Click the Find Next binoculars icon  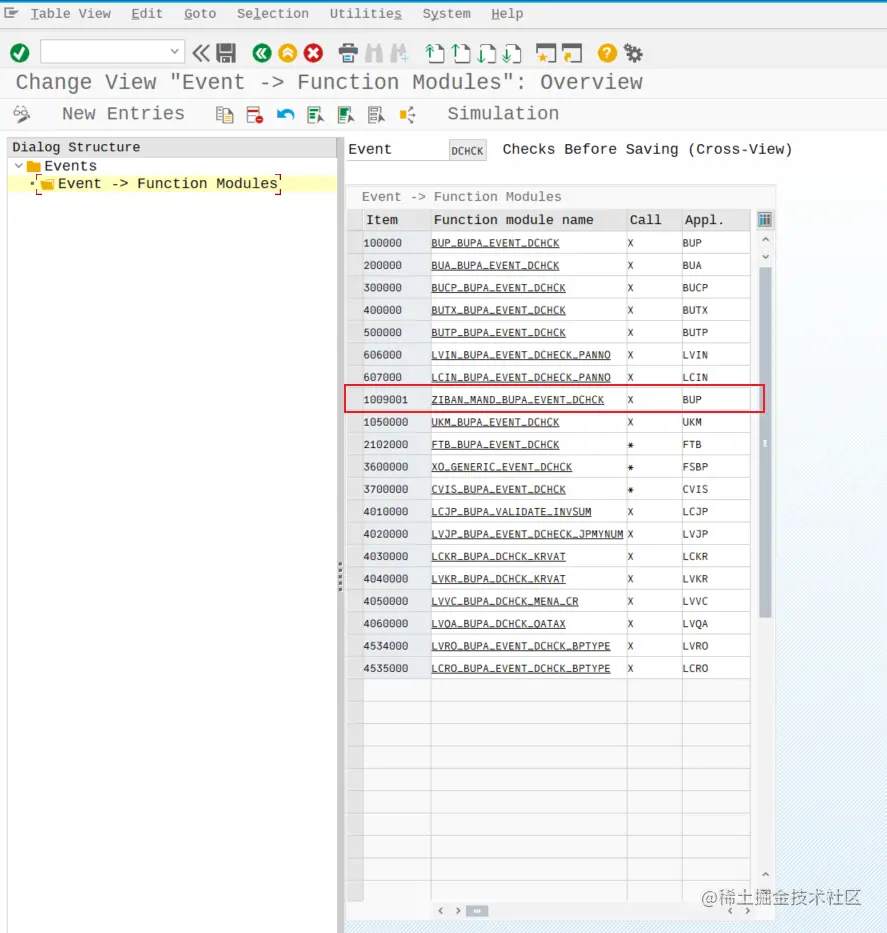[399, 53]
